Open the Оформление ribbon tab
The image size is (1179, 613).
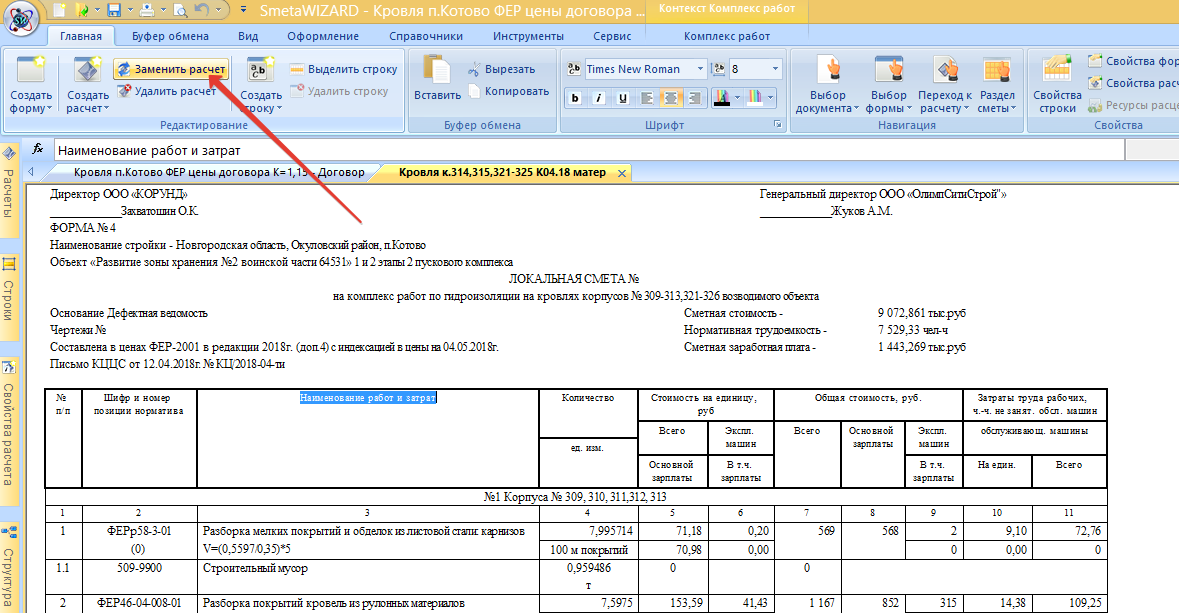pos(323,36)
